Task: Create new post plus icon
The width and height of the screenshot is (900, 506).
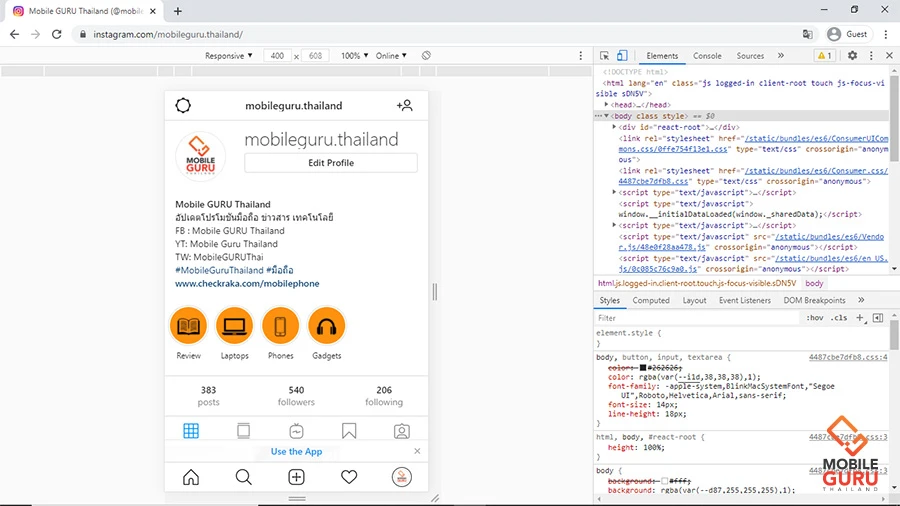Action: 296,477
